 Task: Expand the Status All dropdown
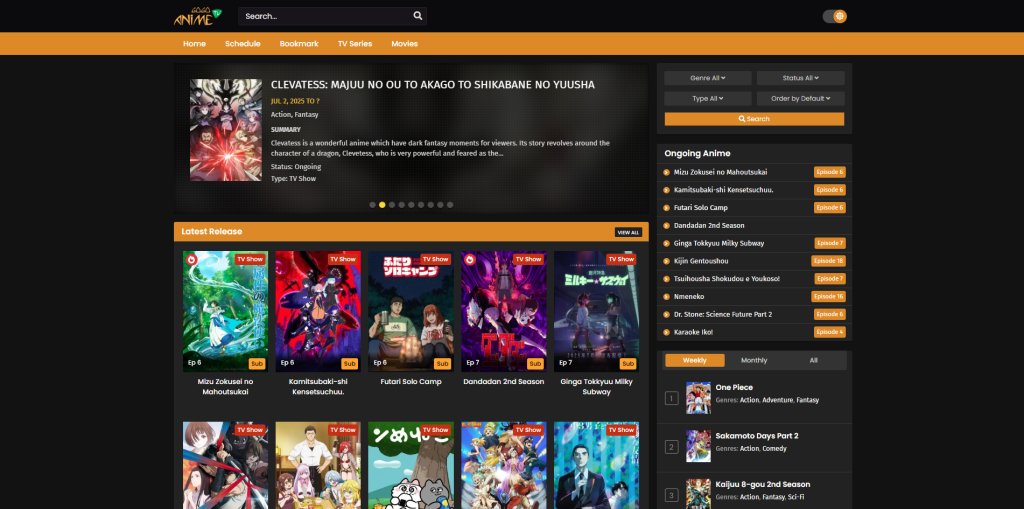click(x=801, y=78)
